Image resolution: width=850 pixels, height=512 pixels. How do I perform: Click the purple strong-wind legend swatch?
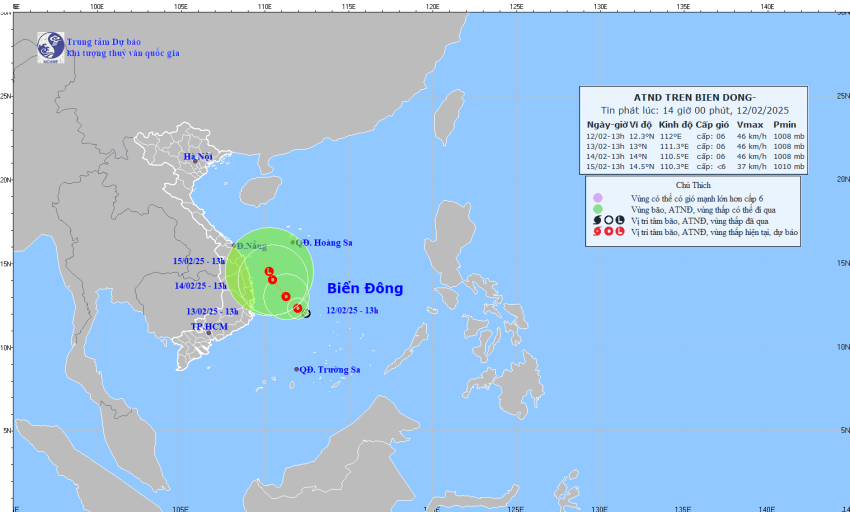(597, 198)
